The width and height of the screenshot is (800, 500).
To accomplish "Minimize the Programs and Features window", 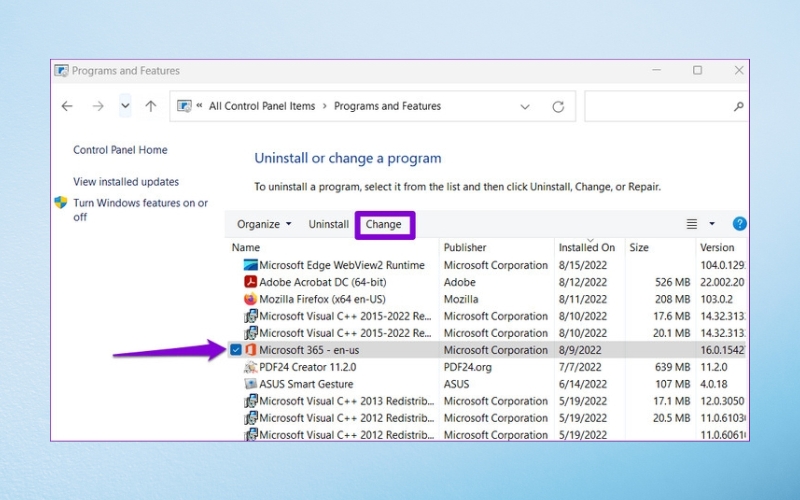I will coord(657,70).
